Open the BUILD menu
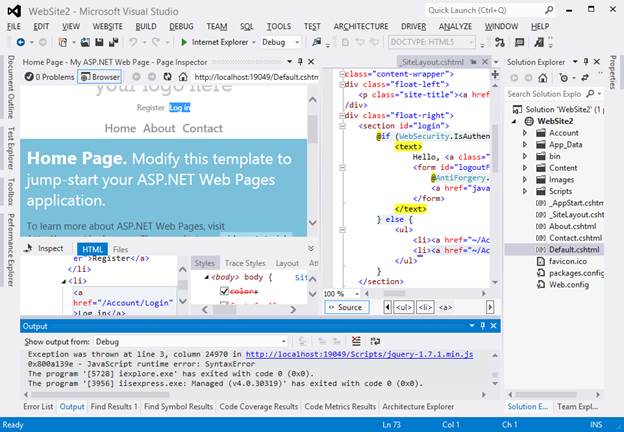Viewport: 624px width, 432px height. (x=146, y=27)
